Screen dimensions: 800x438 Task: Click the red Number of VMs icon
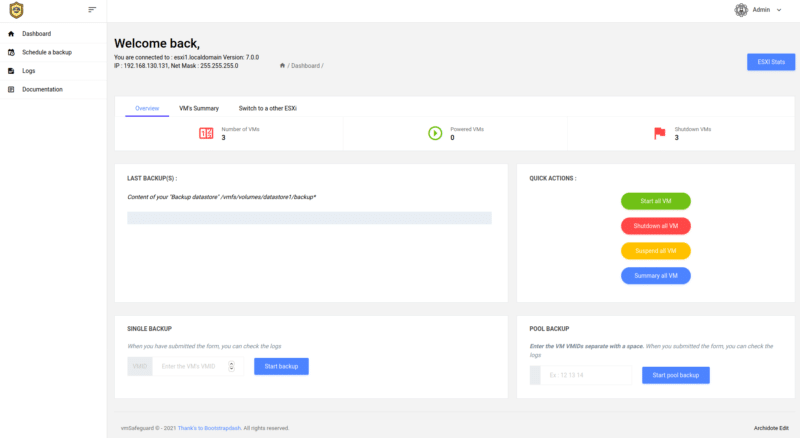(206, 133)
